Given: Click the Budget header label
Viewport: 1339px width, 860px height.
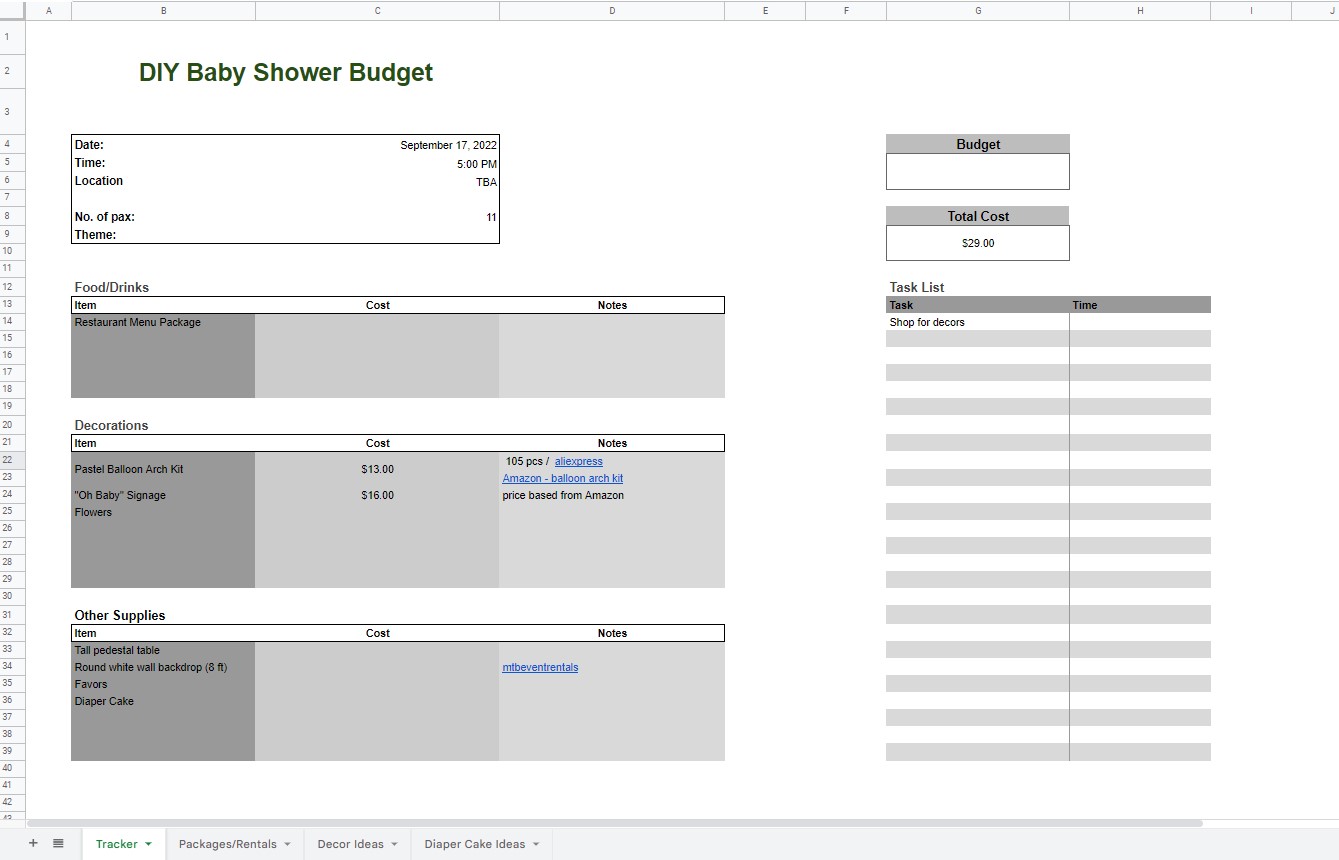Looking at the screenshot, I should [x=978, y=144].
